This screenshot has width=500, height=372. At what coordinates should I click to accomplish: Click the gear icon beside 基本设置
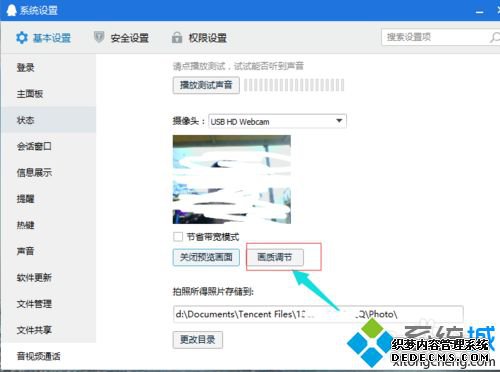coord(22,38)
